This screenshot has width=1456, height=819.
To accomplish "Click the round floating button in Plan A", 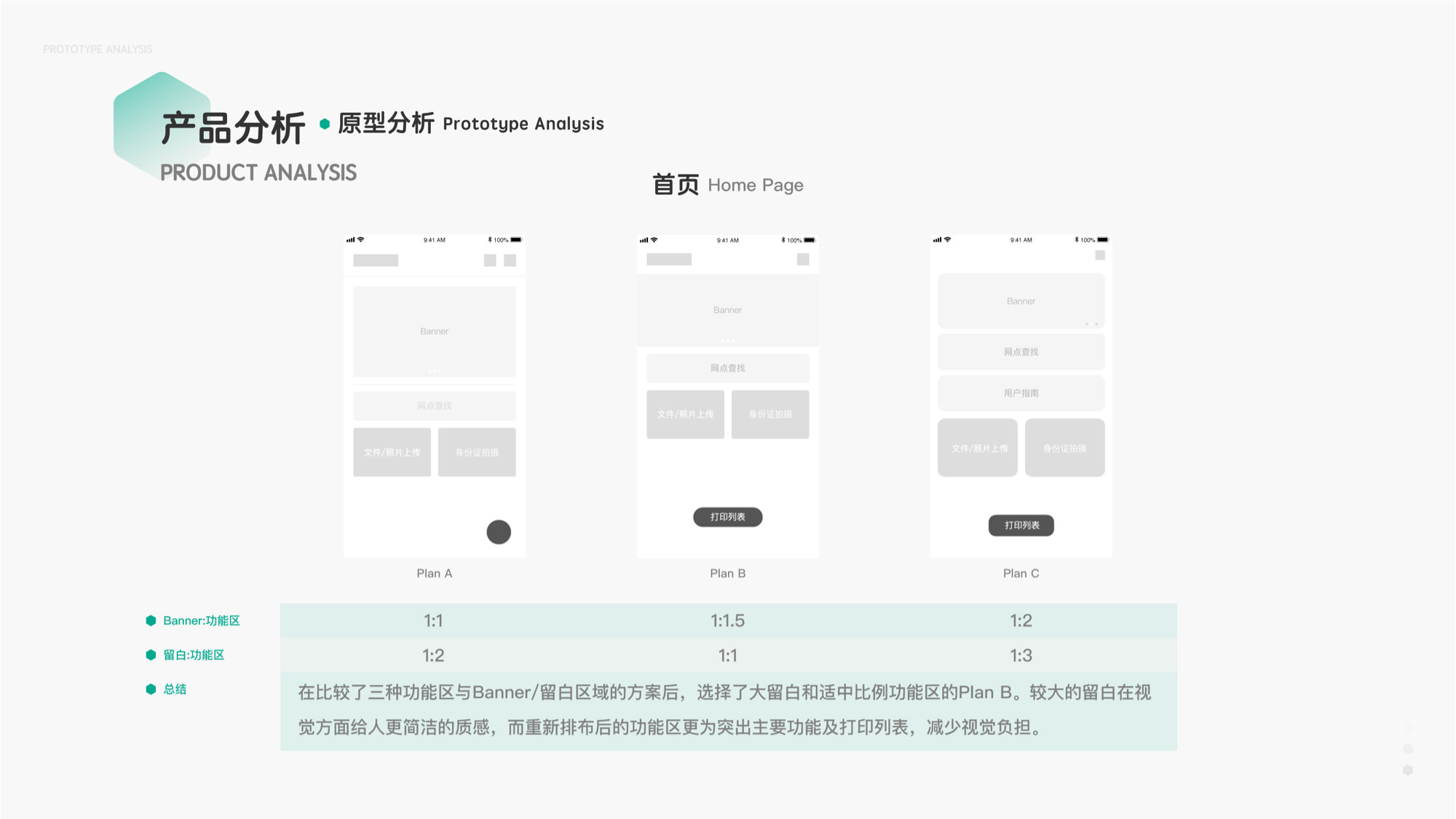I will [x=499, y=532].
